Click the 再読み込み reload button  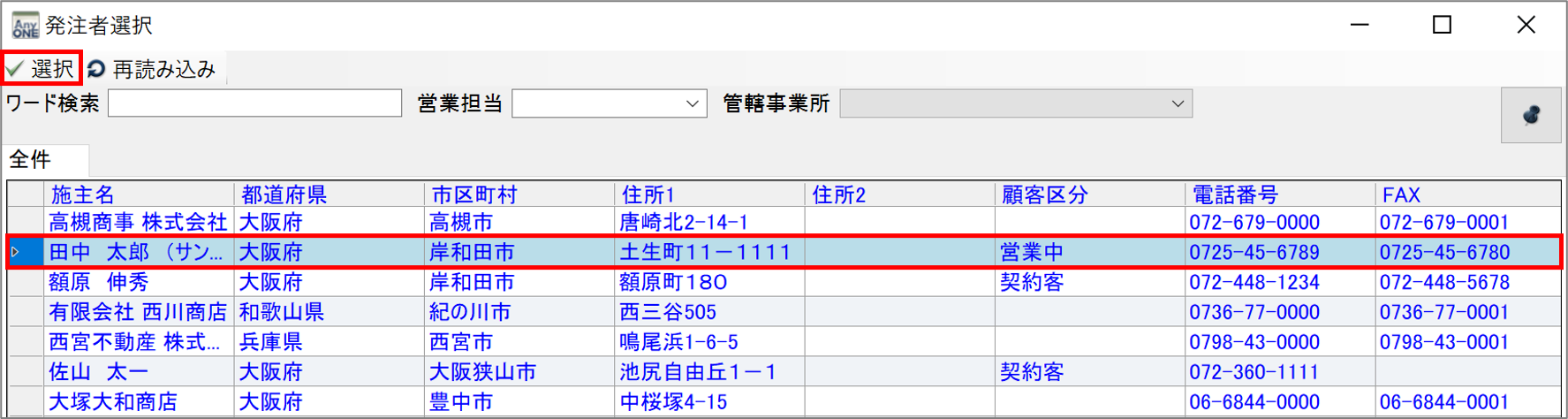pyautogui.click(x=152, y=69)
